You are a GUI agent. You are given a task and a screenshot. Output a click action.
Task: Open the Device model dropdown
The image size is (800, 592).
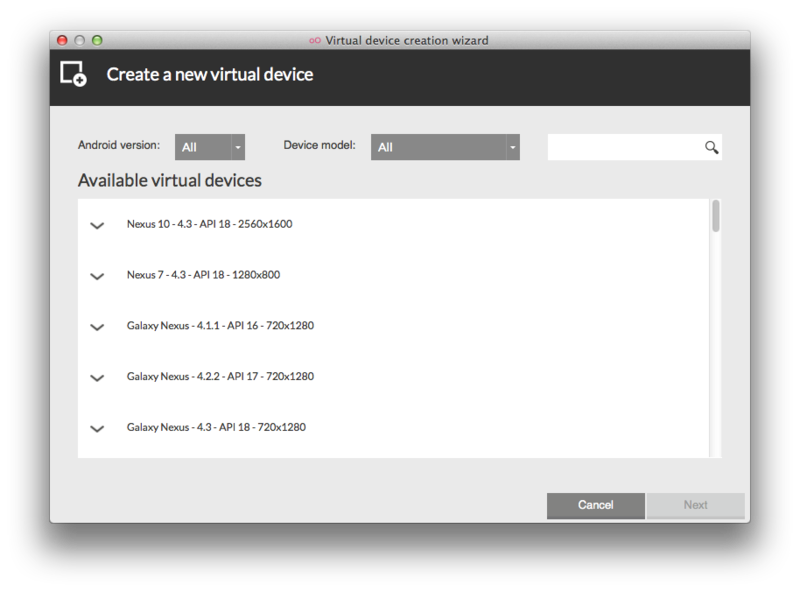click(445, 147)
